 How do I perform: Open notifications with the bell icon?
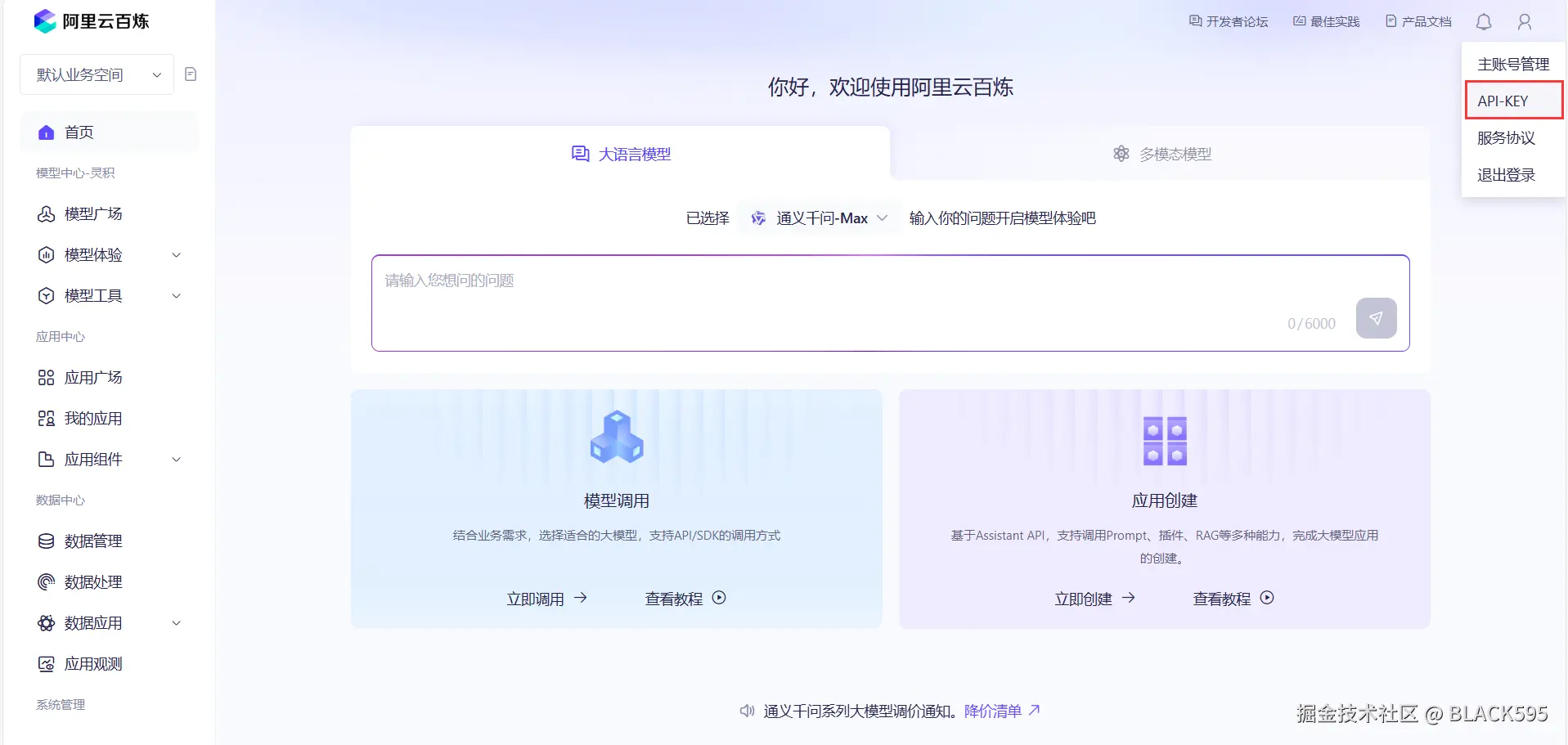point(1484,22)
